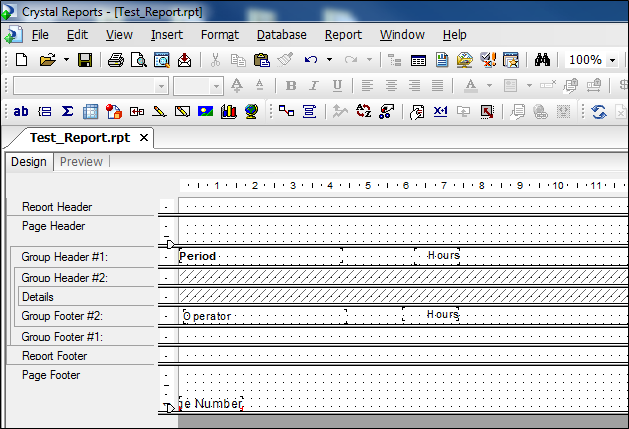Click the Insert Group icon
Viewport: 629px width, 429px height.
(44, 111)
